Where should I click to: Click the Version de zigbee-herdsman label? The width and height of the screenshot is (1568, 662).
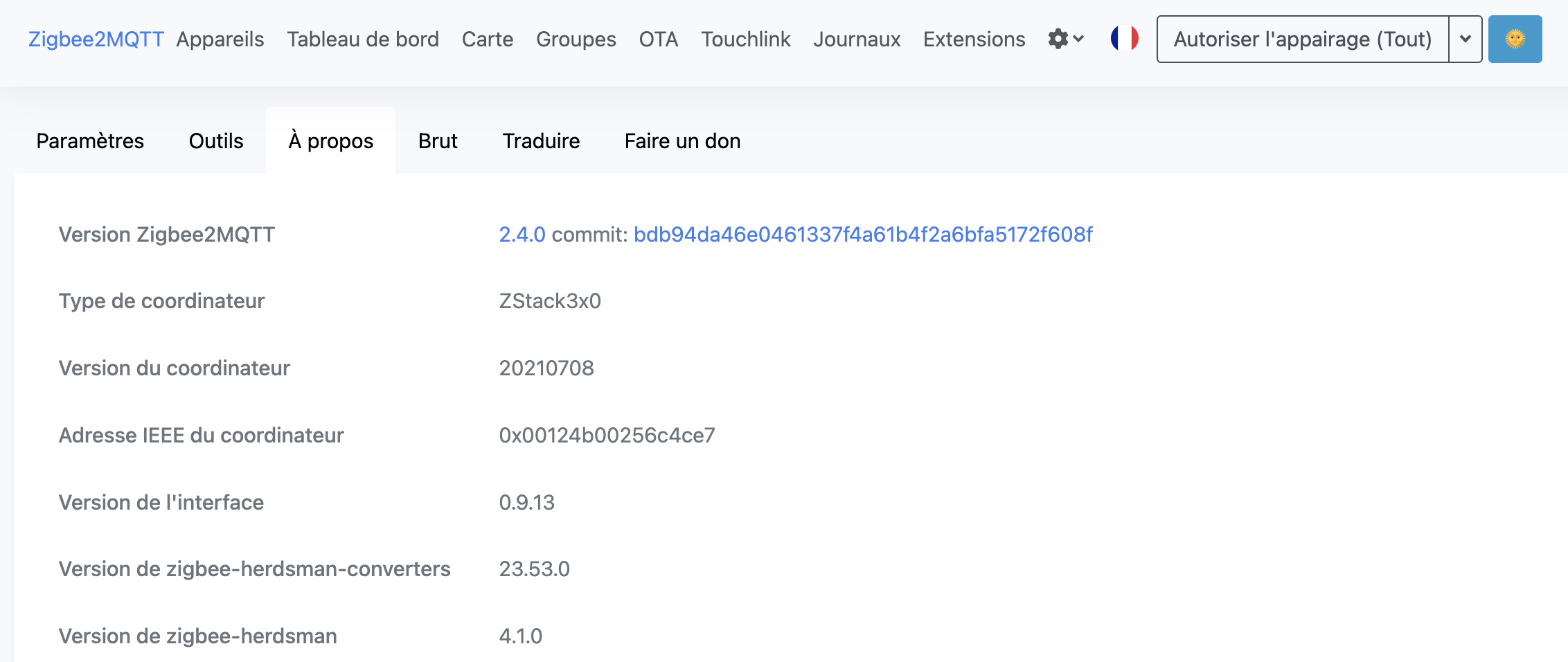tap(198, 636)
